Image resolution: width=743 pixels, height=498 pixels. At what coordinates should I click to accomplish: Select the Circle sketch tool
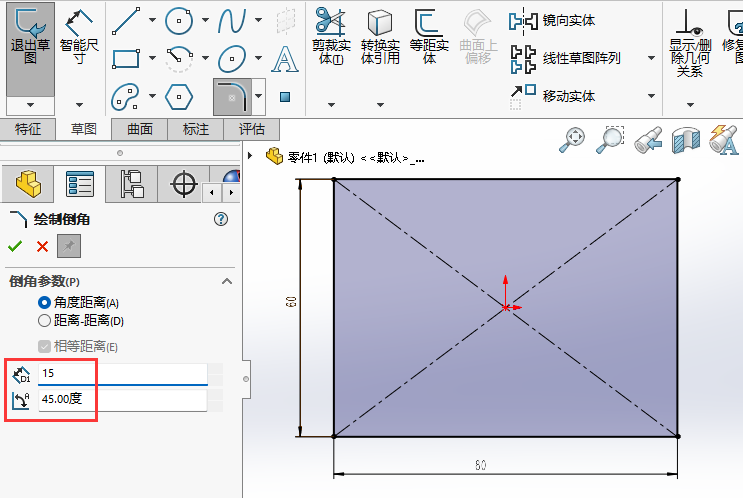point(179,21)
